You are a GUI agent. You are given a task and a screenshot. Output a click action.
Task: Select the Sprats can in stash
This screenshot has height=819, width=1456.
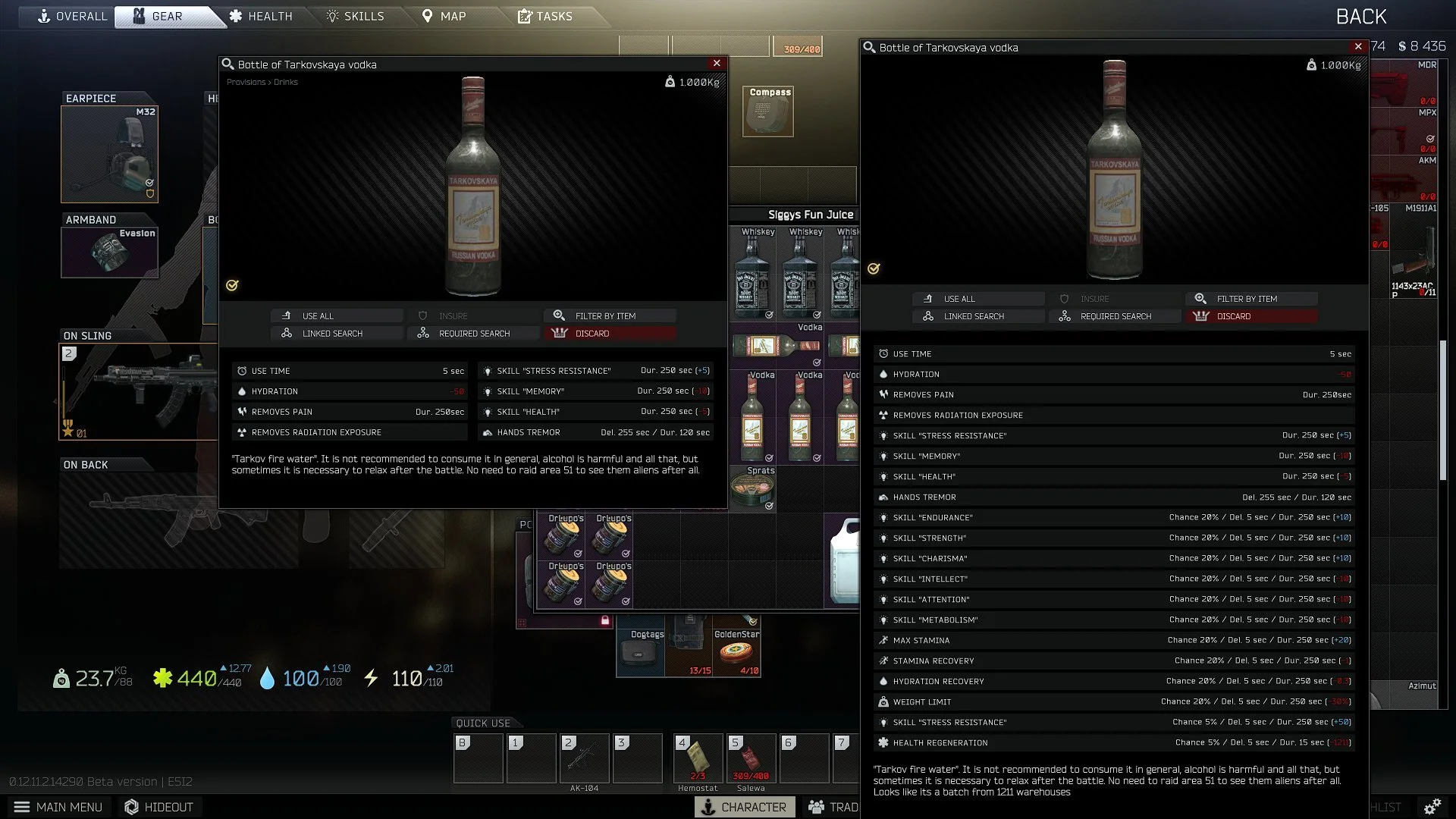[752, 489]
